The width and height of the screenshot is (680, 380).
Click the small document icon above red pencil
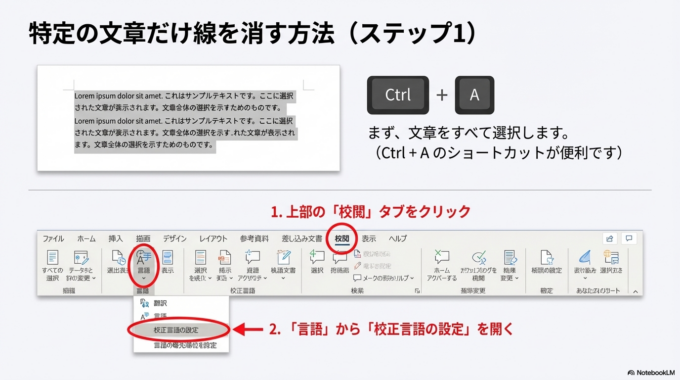pos(357,254)
